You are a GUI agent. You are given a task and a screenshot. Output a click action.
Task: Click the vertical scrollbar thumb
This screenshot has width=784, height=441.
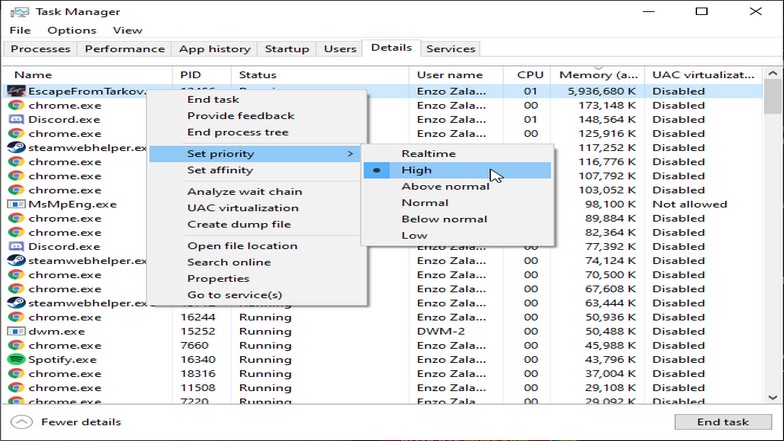click(x=772, y=98)
